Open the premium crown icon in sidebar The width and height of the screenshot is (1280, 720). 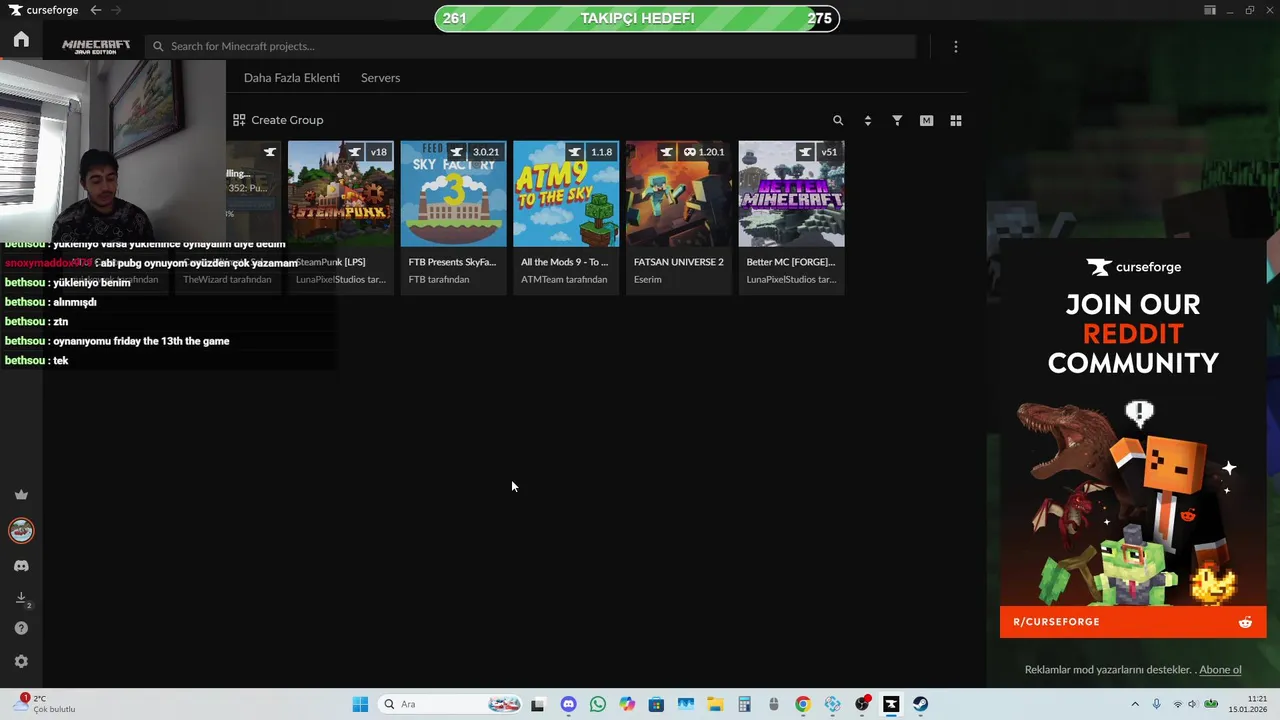pos(21,494)
